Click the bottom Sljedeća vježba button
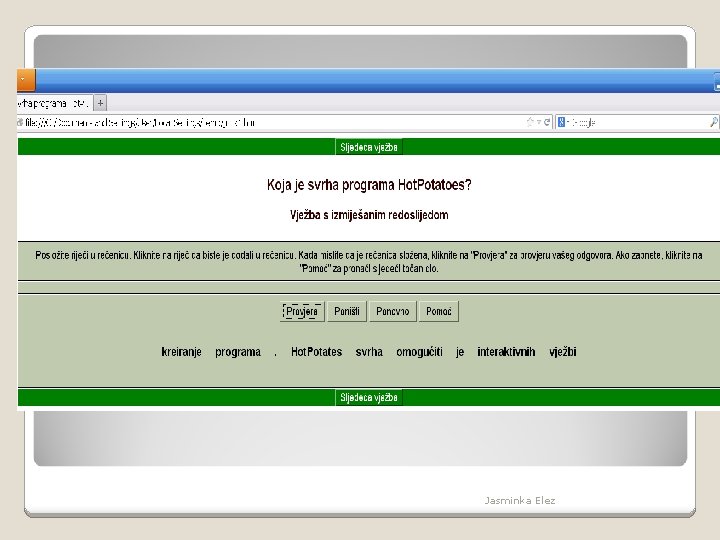 click(x=369, y=397)
